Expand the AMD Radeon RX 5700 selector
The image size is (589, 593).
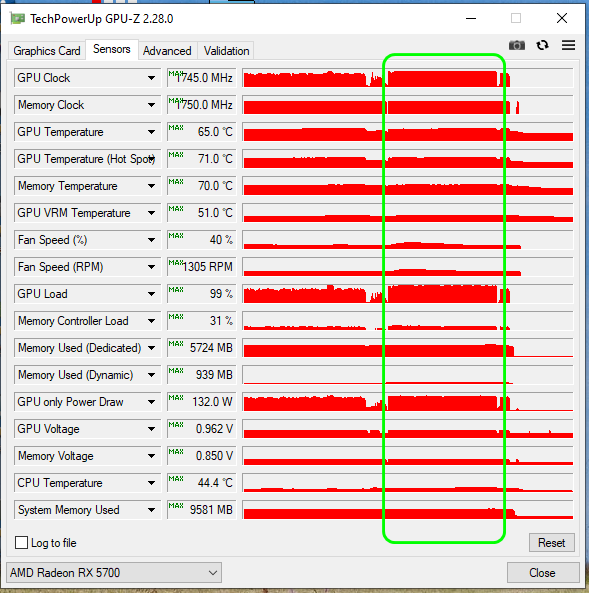(x=114, y=573)
